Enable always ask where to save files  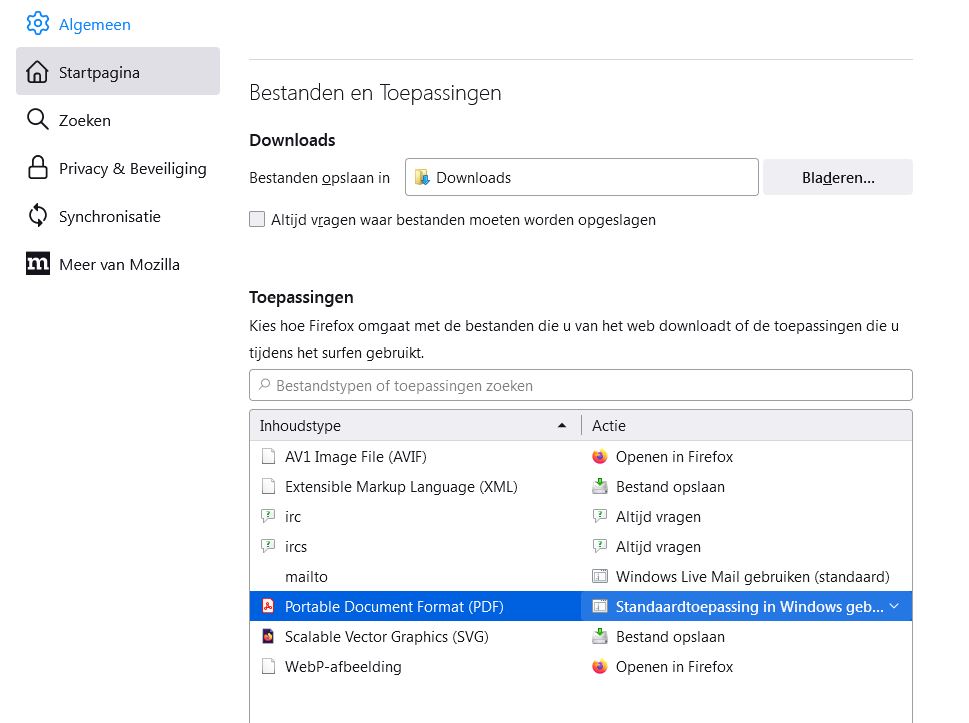[x=257, y=219]
